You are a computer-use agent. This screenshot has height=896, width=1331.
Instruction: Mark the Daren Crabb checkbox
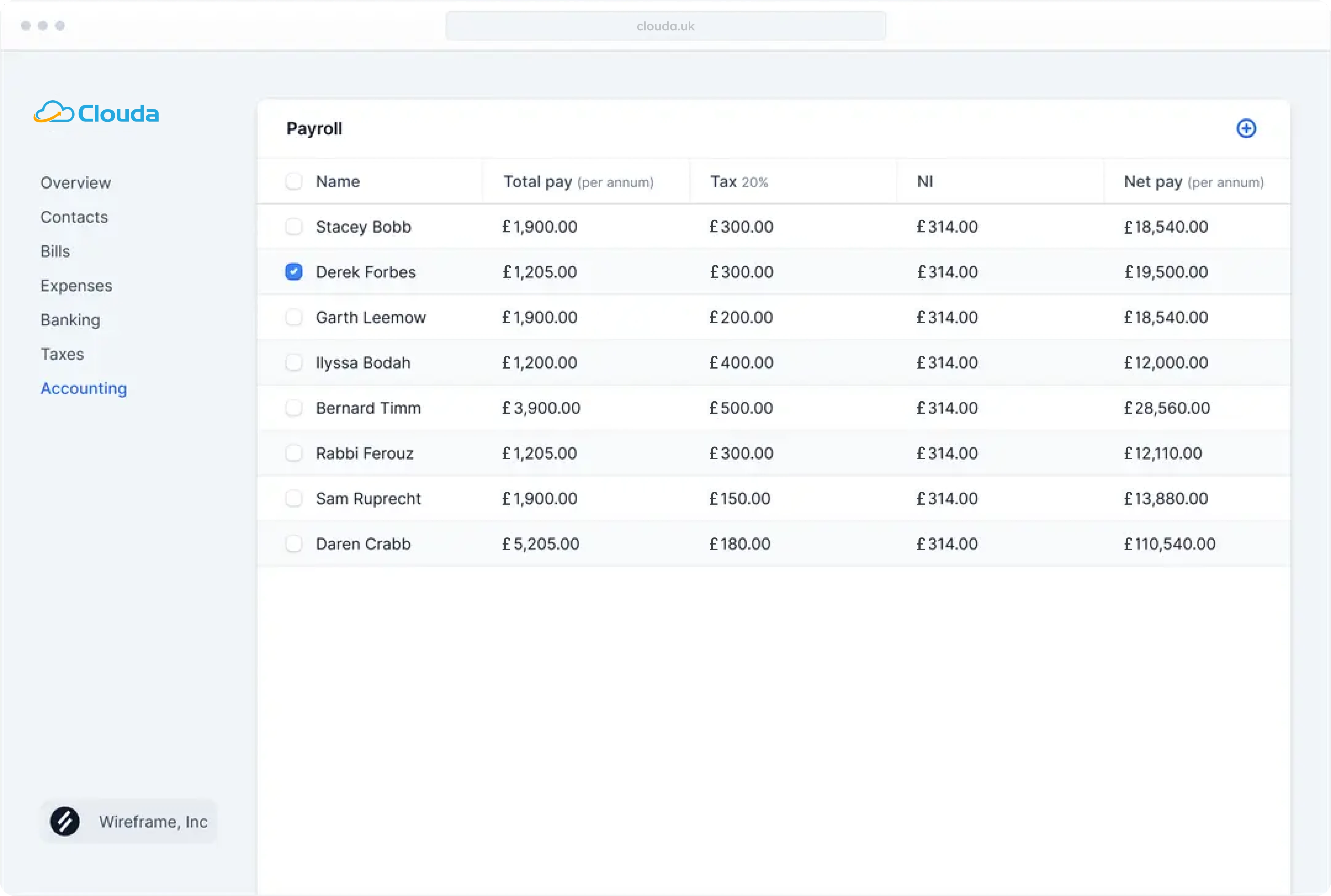point(294,543)
